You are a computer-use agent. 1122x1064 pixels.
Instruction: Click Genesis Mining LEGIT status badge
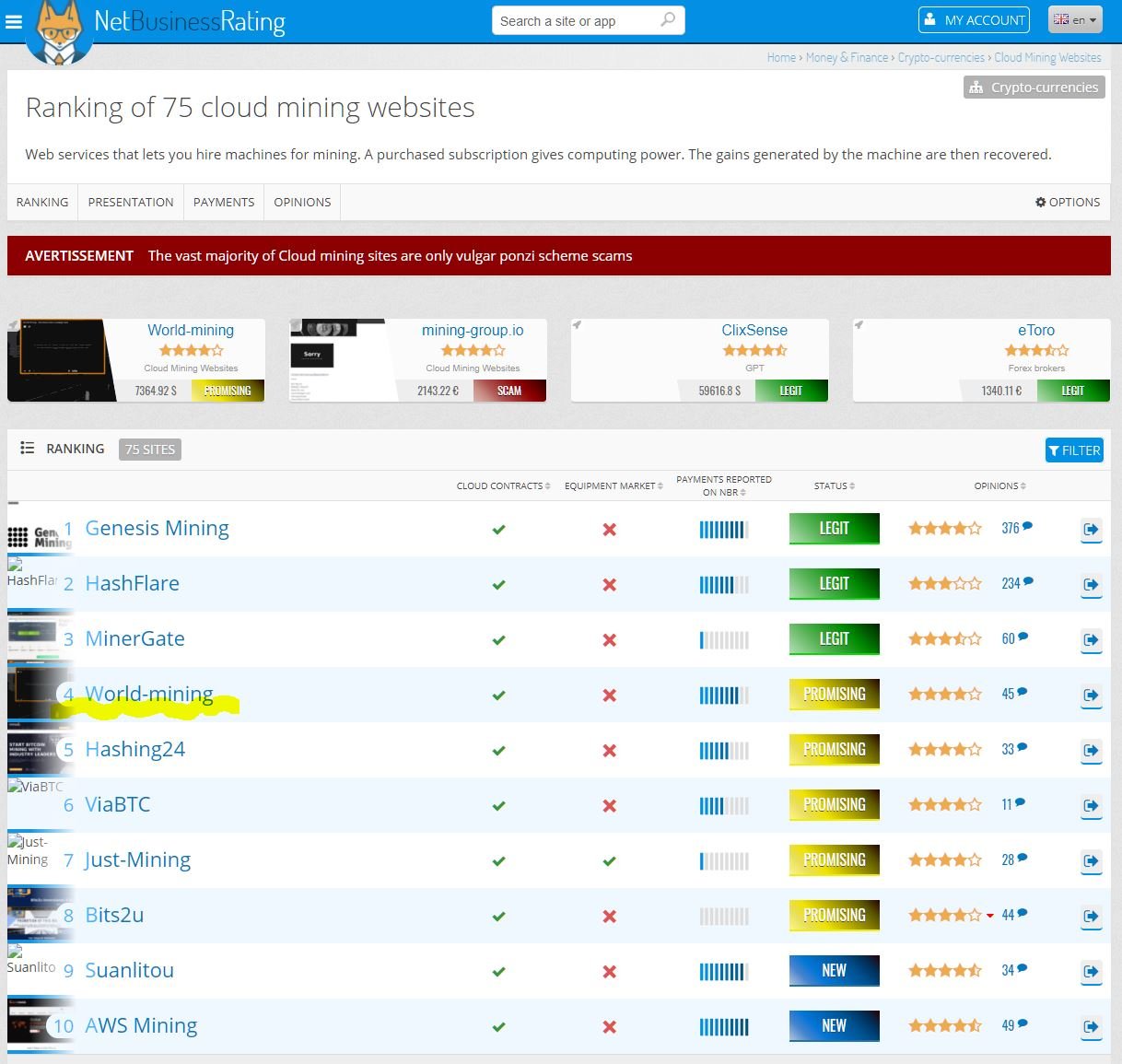point(834,529)
